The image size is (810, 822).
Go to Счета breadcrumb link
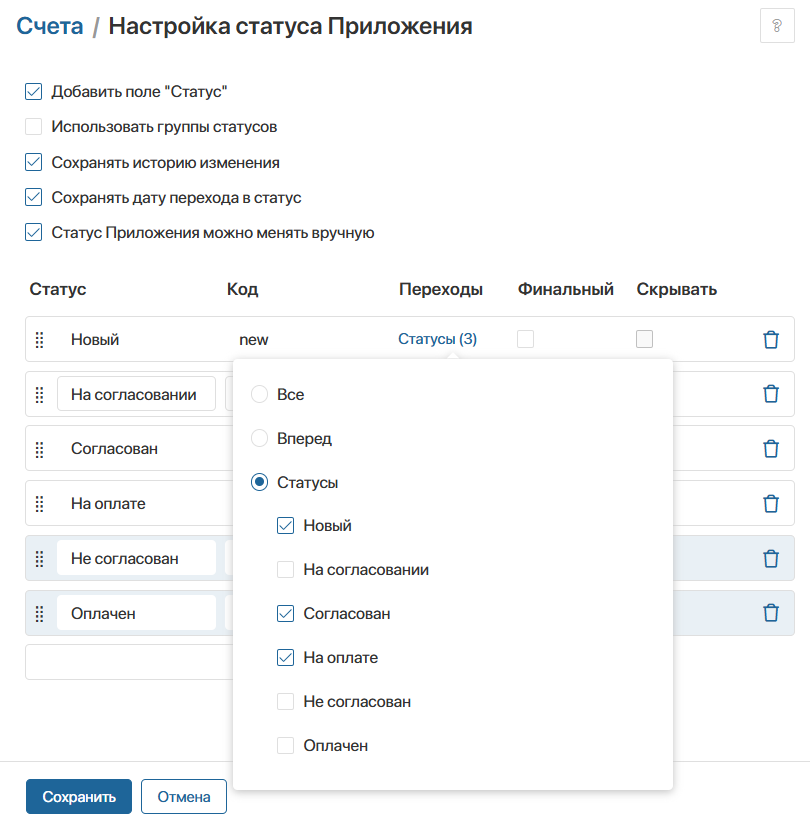[50, 26]
